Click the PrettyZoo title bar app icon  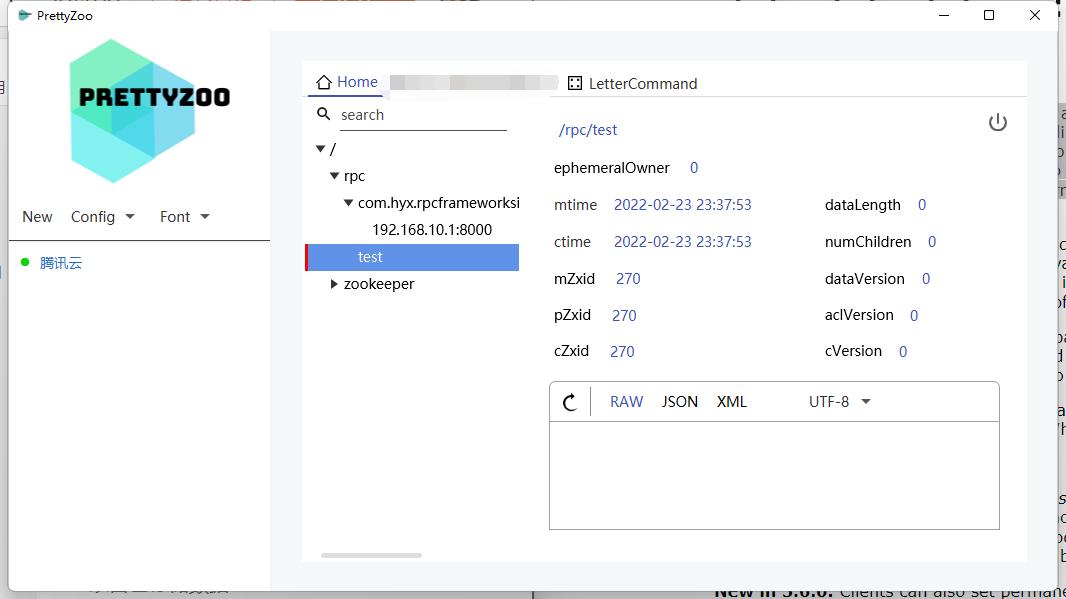[x=24, y=15]
